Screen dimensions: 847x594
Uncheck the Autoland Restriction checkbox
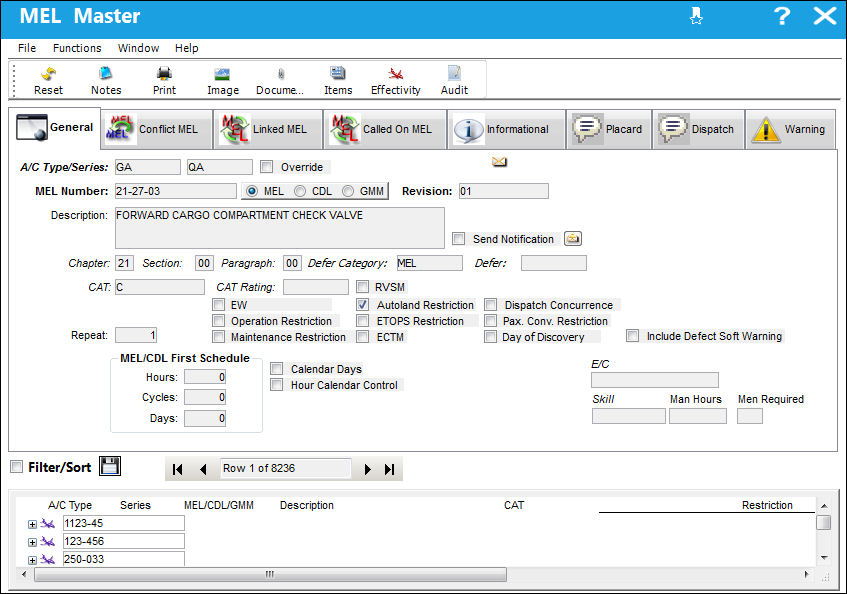pyautogui.click(x=362, y=305)
